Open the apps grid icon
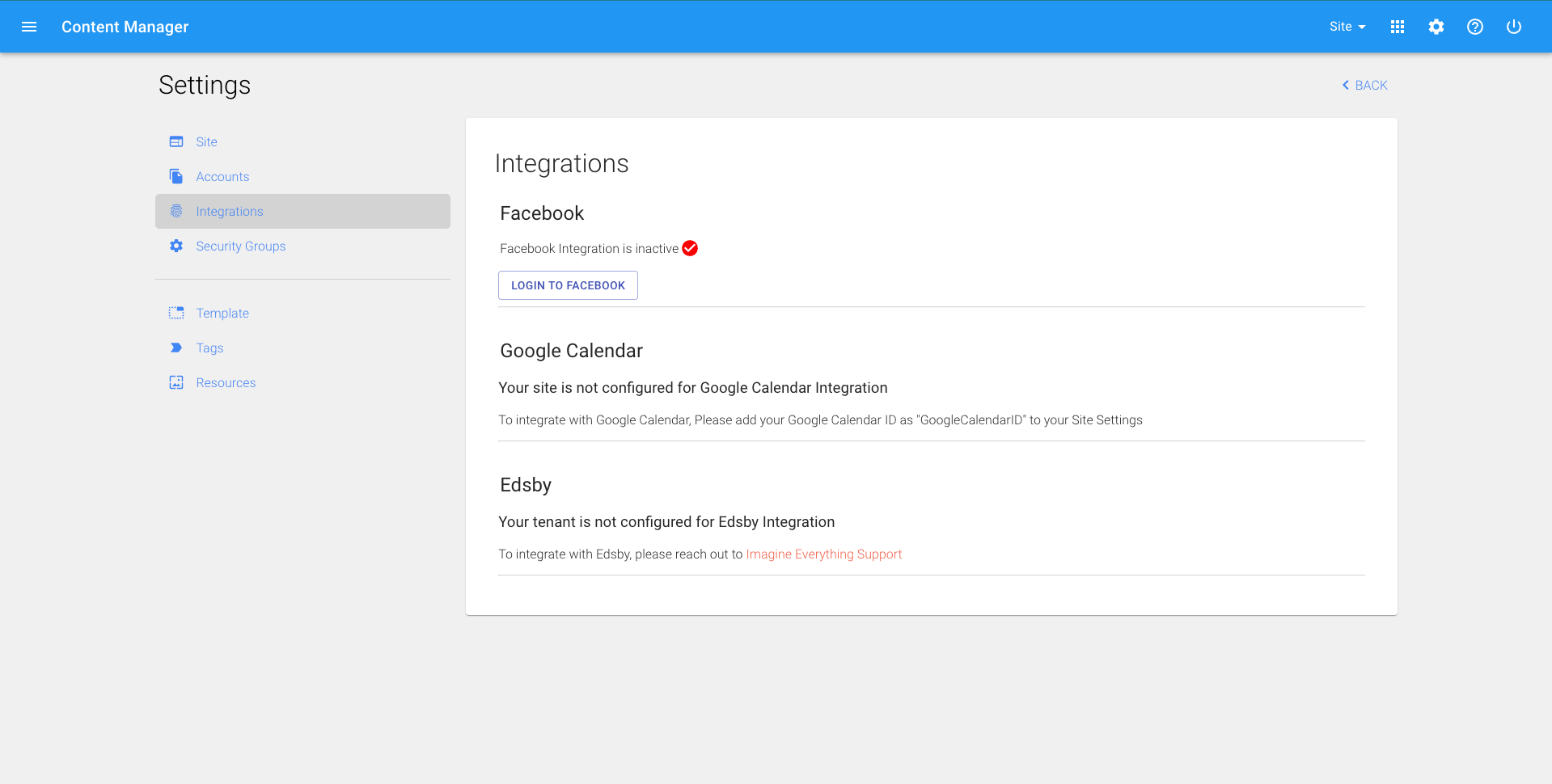Screen dimensions: 1552x784 pyautogui.click(x=1398, y=27)
